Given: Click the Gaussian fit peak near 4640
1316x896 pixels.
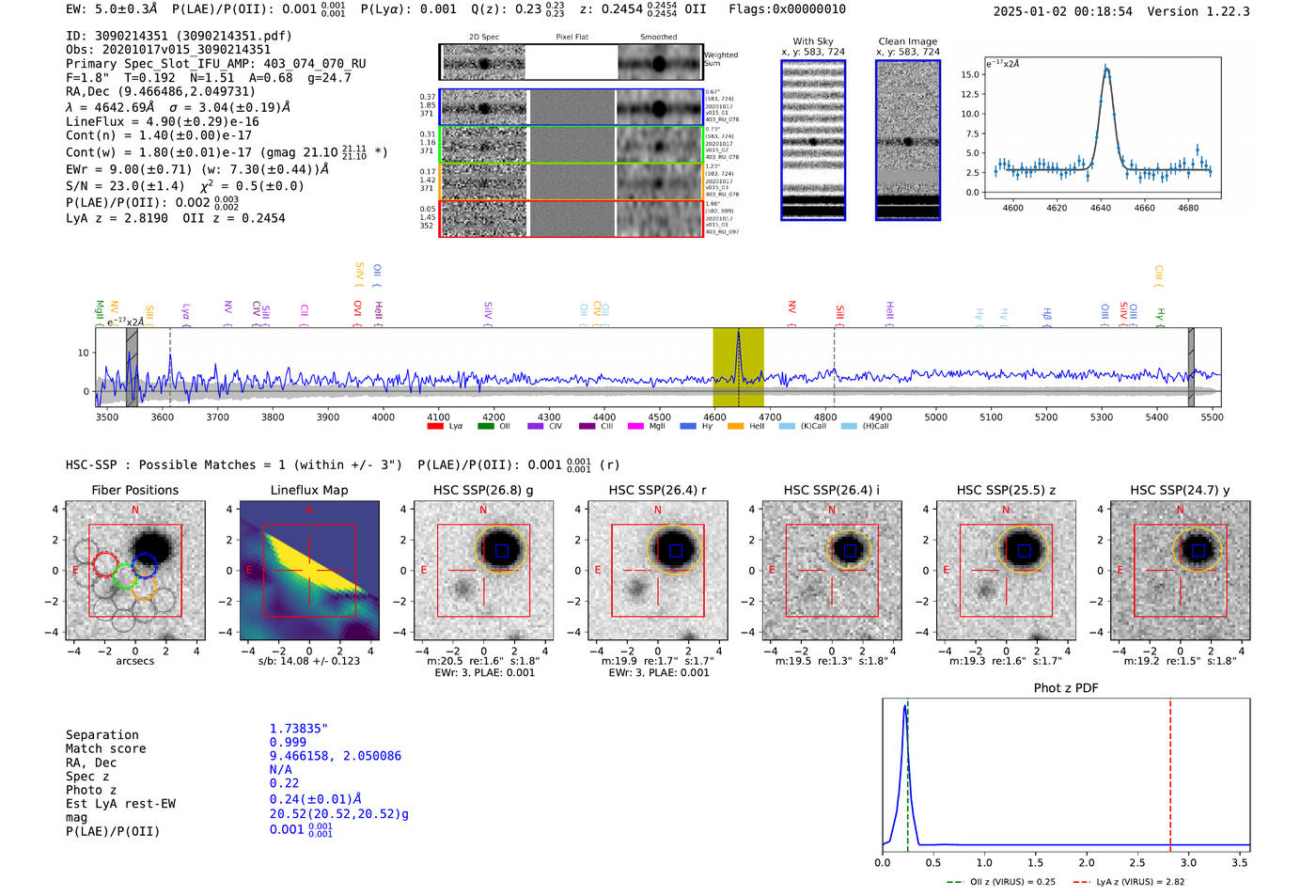Looking at the screenshot, I should point(1106,68).
